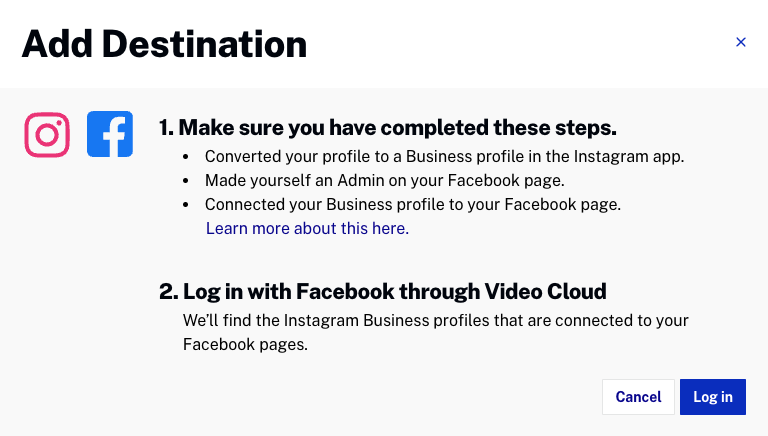Click the Instagram logo icon

click(47, 134)
